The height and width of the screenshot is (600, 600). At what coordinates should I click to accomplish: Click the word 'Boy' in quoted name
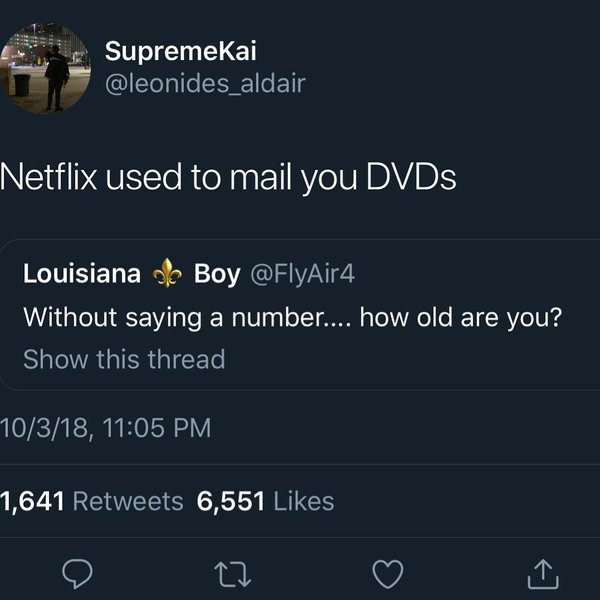217,275
